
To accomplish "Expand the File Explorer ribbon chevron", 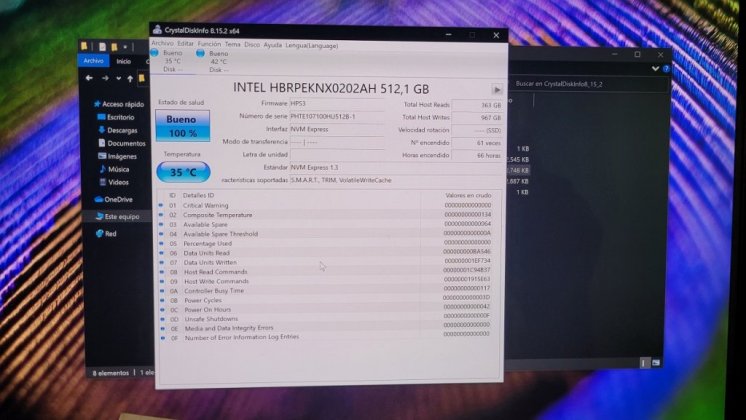I will point(655,68).
